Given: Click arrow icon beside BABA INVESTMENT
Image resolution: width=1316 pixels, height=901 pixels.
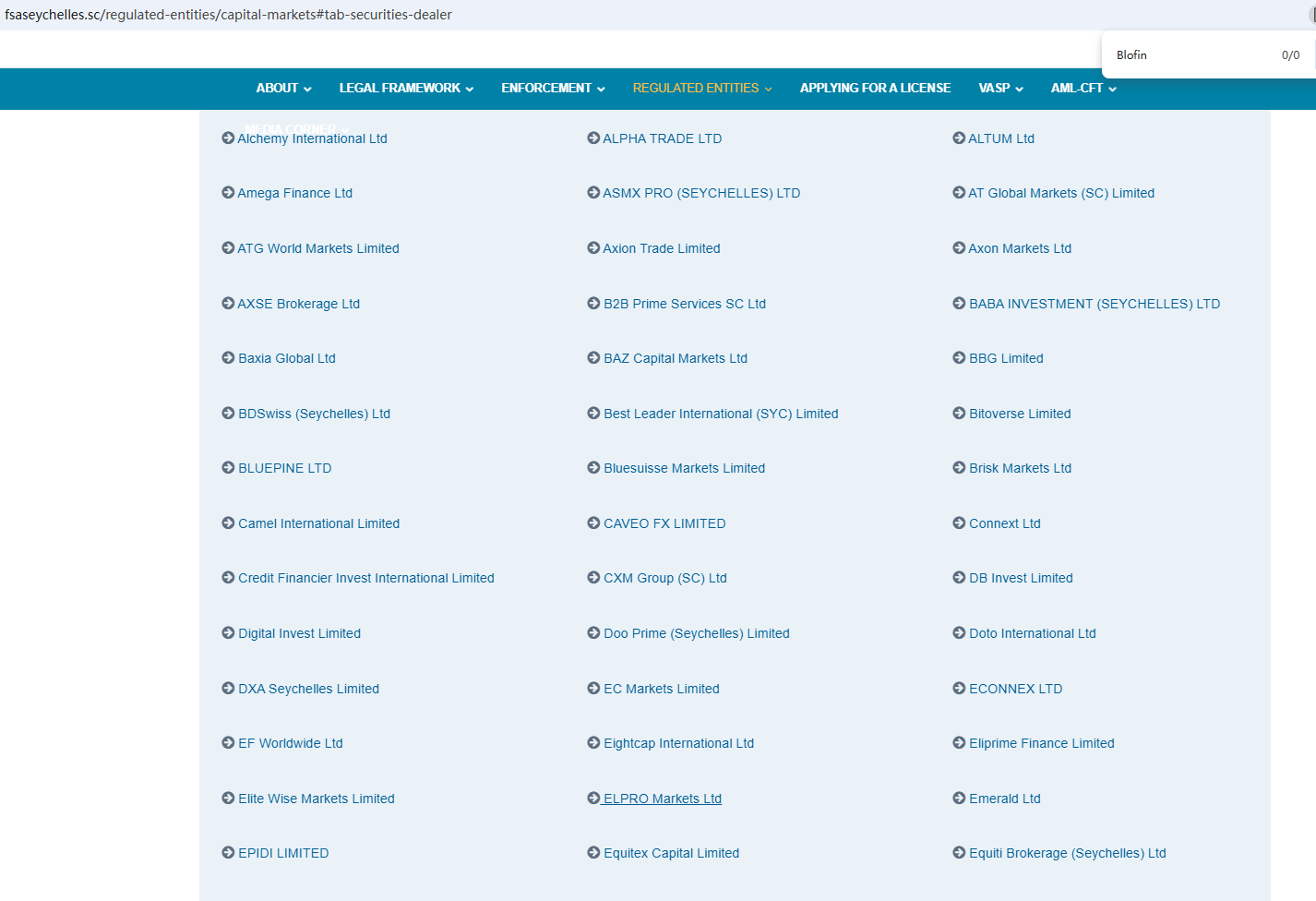Looking at the screenshot, I should (959, 303).
